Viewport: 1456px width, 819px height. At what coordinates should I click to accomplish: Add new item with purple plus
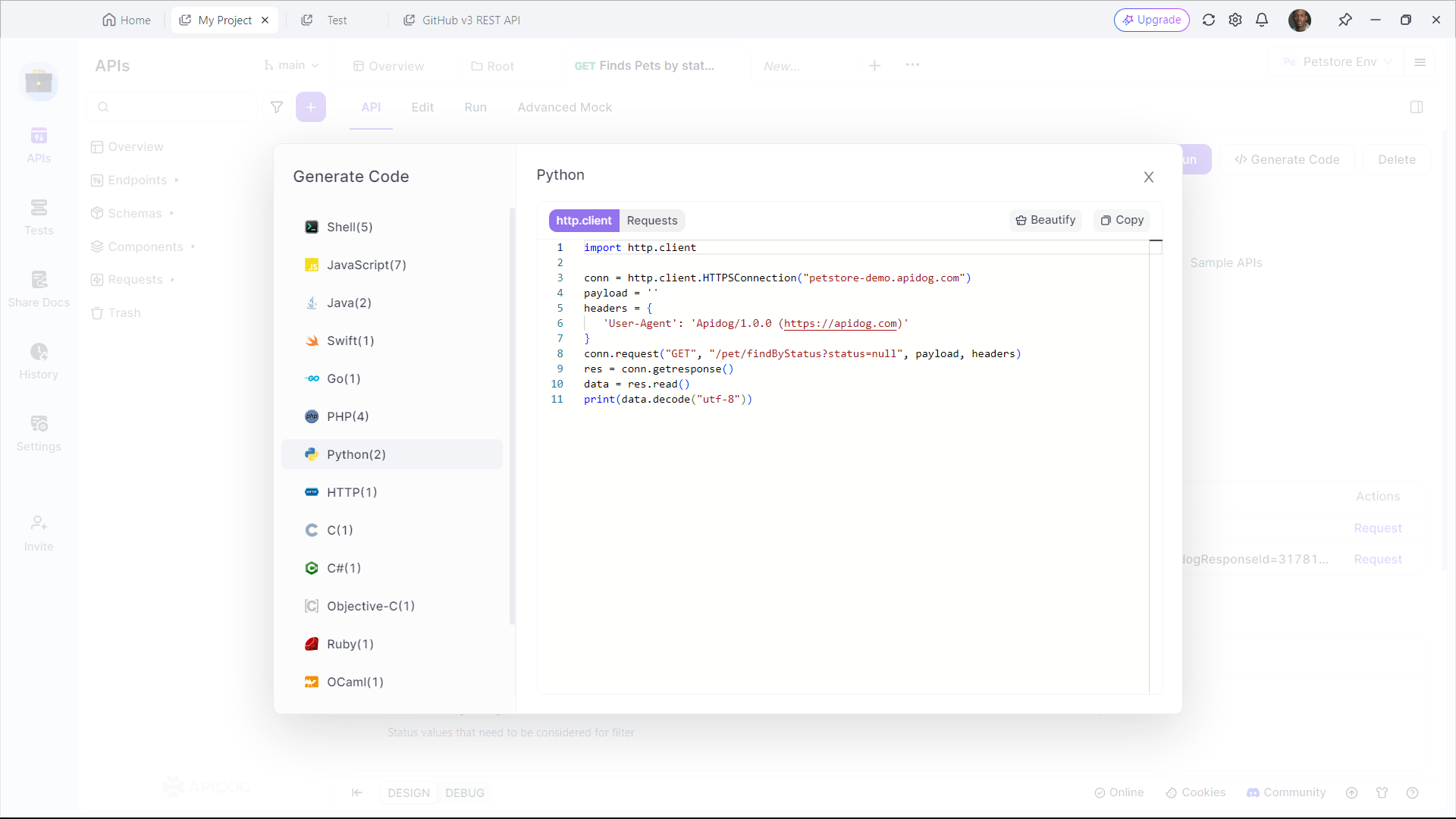tap(311, 107)
